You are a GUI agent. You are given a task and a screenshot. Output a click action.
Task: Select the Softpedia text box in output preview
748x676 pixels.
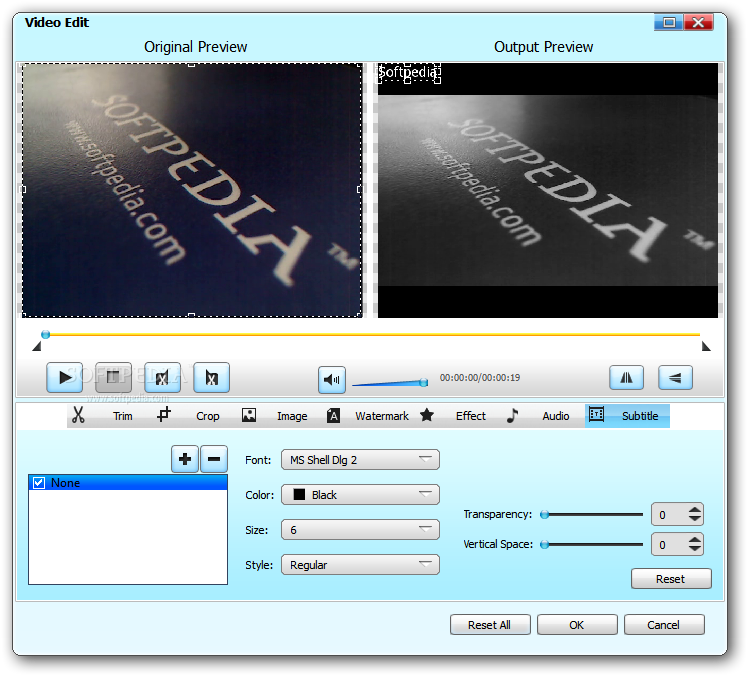pyautogui.click(x=409, y=73)
